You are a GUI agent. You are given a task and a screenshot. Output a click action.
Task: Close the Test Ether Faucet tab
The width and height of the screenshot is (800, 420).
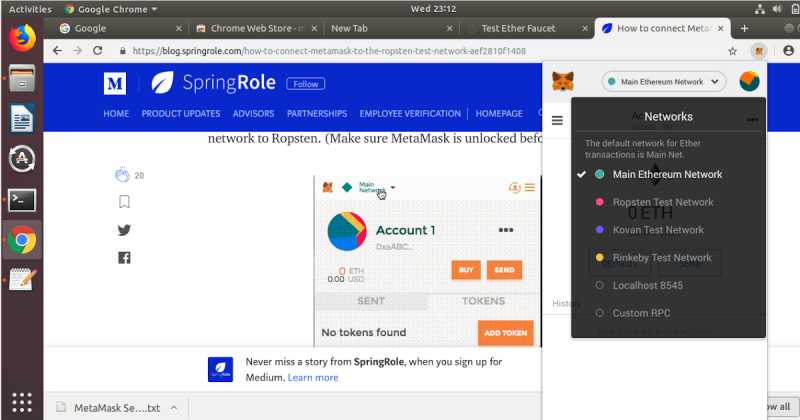(585, 29)
